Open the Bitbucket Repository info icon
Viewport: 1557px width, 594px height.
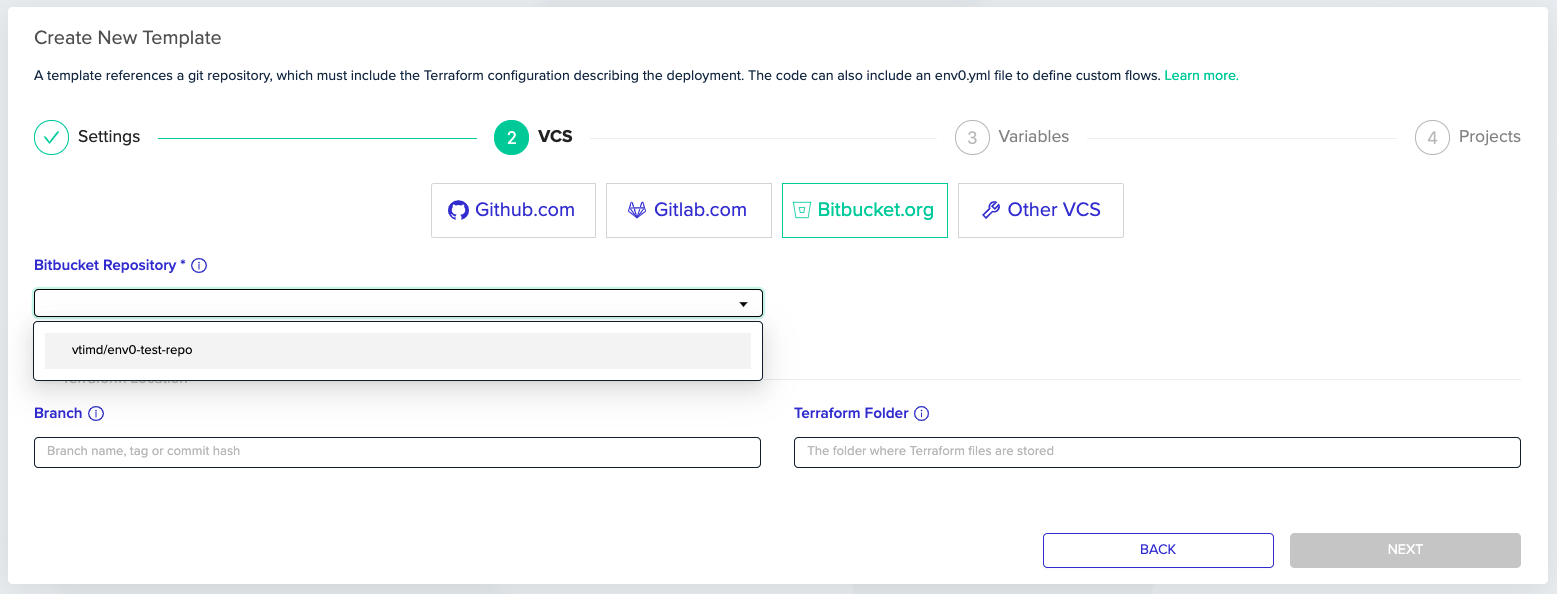199,265
